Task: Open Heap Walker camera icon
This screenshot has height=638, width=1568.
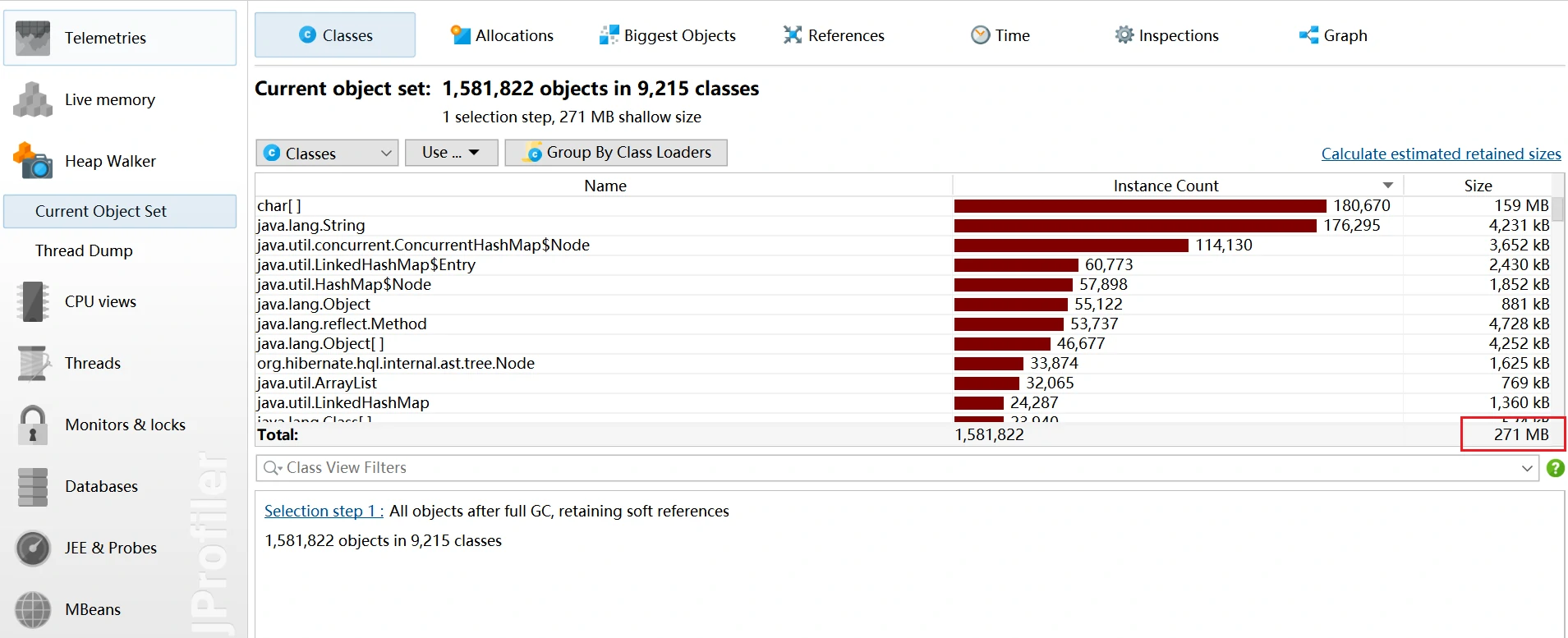Action: point(33,161)
